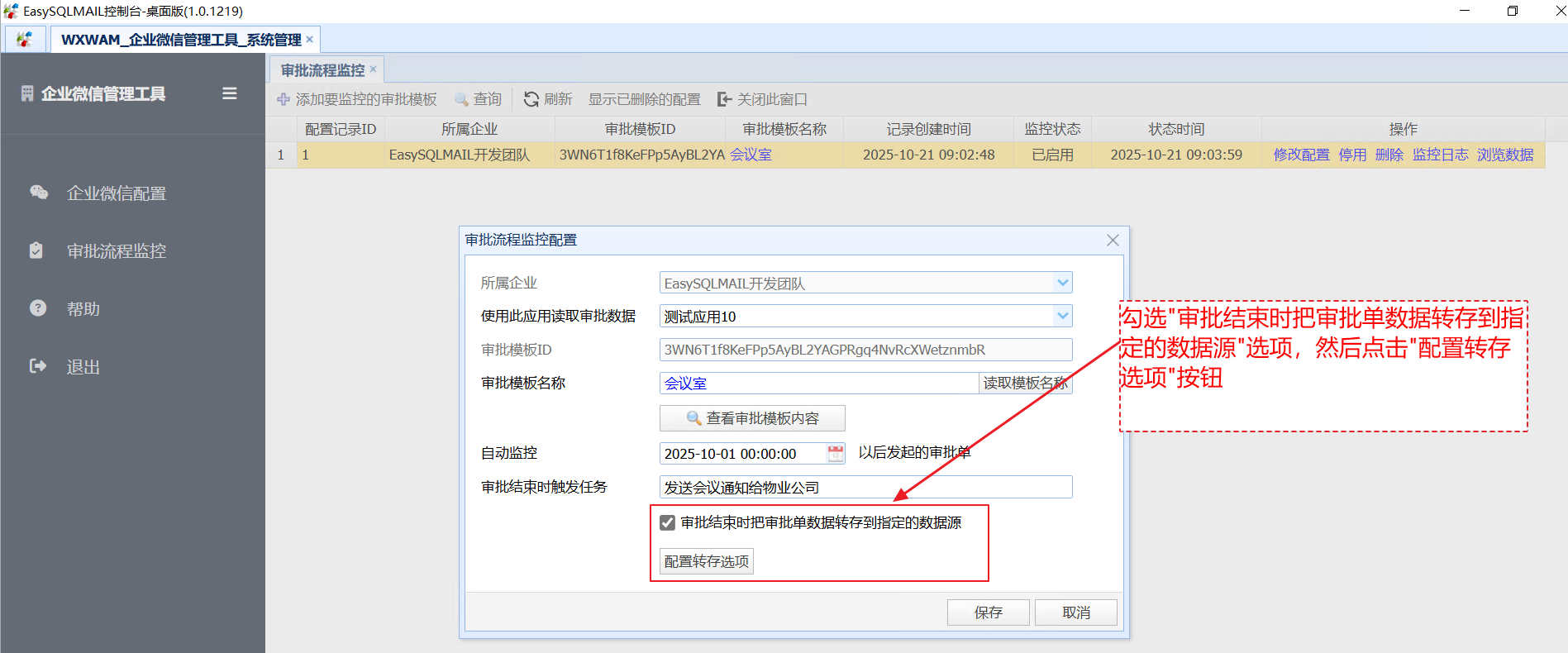Click the add approval template plus icon
The height and width of the screenshot is (653, 1568).
click(284, 99)
